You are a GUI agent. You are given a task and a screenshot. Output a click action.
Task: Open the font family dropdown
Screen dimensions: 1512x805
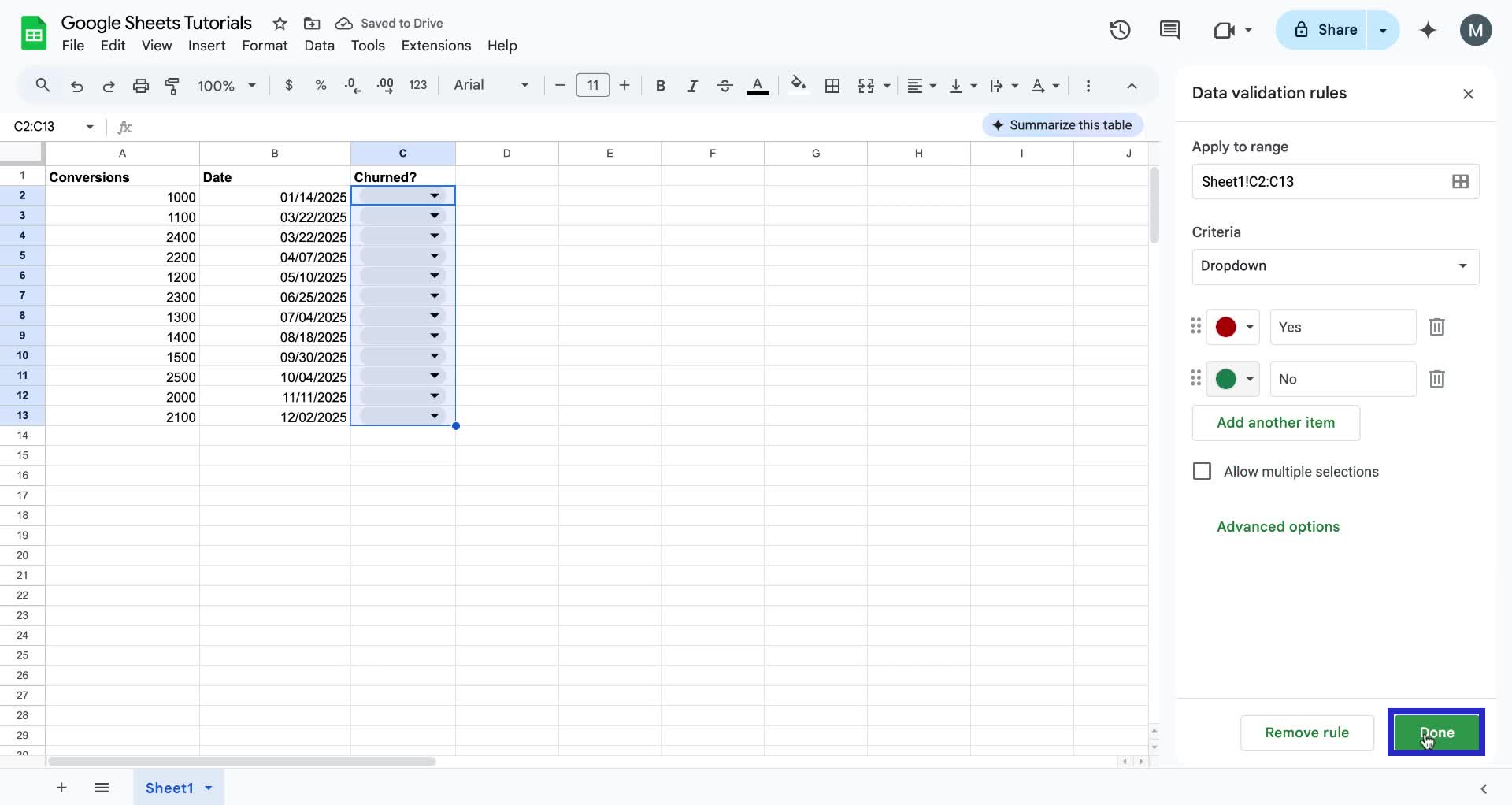coord(488,85)
